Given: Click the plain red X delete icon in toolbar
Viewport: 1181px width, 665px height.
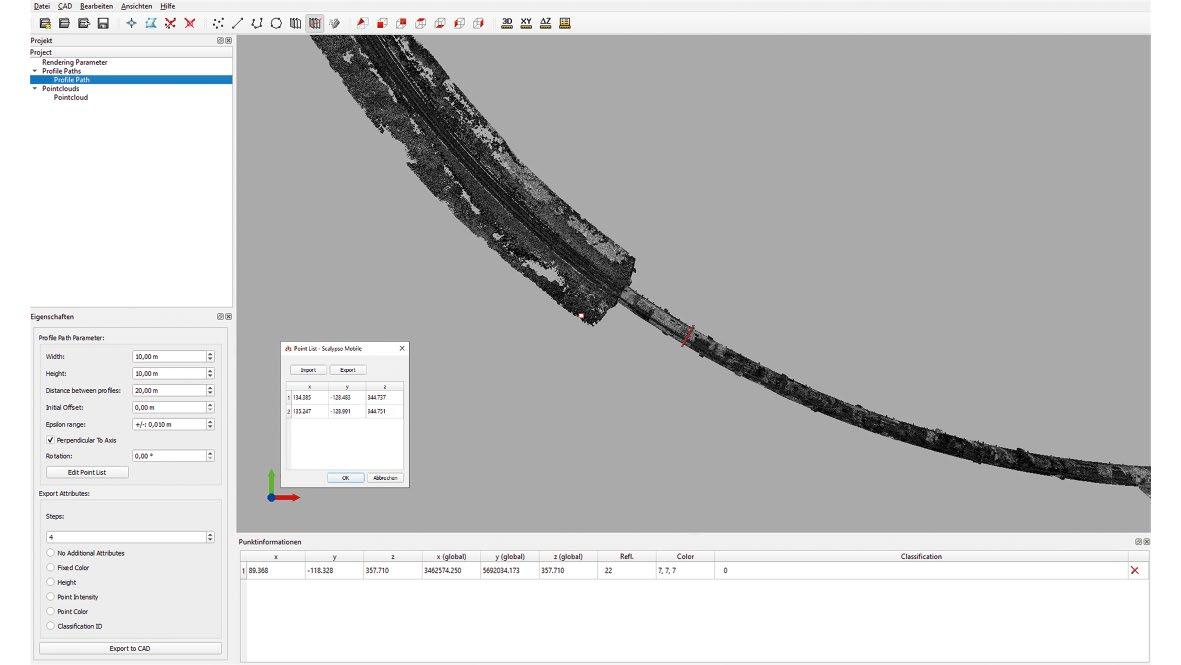Looking at the screenshot, I should (x=190, y=23).
